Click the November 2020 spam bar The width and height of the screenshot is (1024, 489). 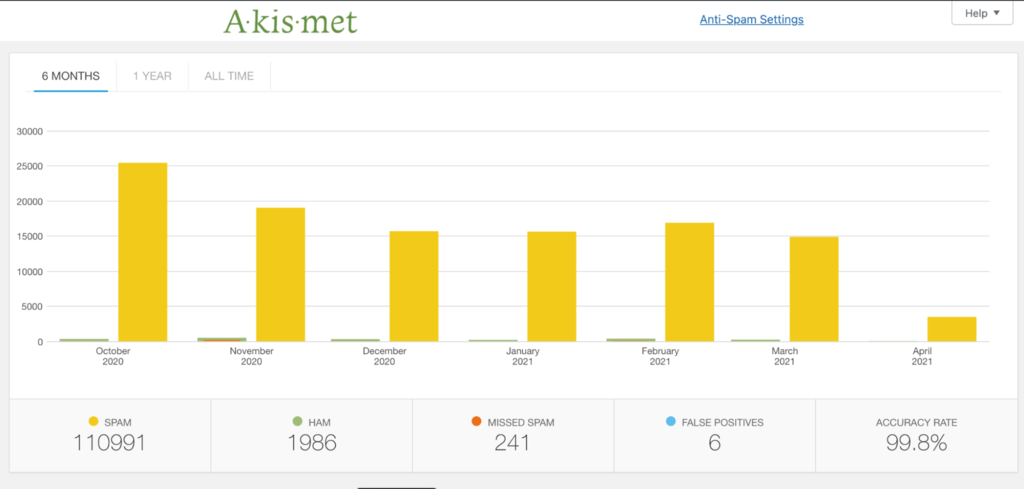pyautogui.click(x=280, y=274)
